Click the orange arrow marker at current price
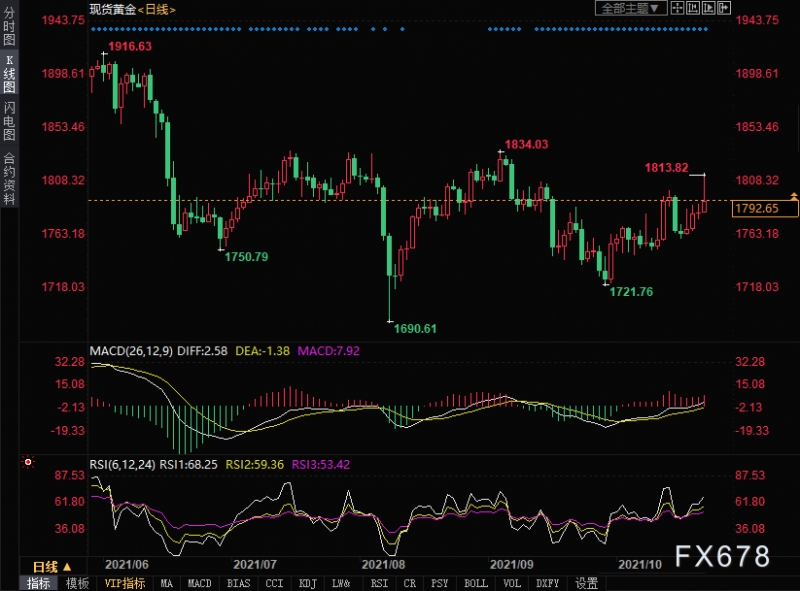This screenshot has height=591, width=800. pyautogui.click(x=793, y=196)
